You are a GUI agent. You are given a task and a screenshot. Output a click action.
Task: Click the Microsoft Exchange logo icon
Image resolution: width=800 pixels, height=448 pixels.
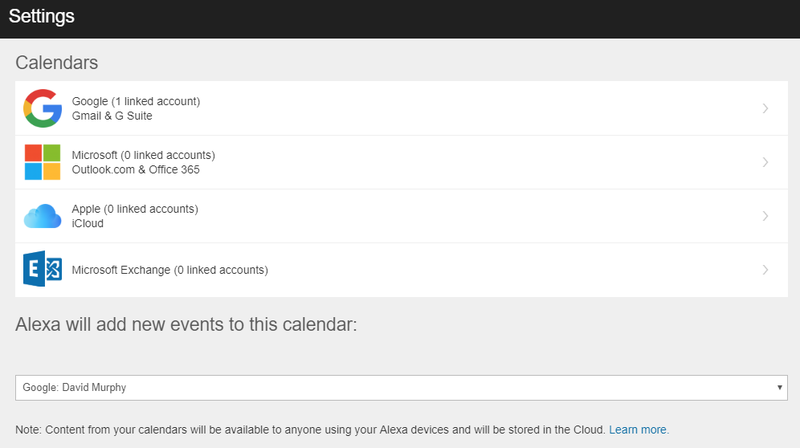[x=42, y=268]
